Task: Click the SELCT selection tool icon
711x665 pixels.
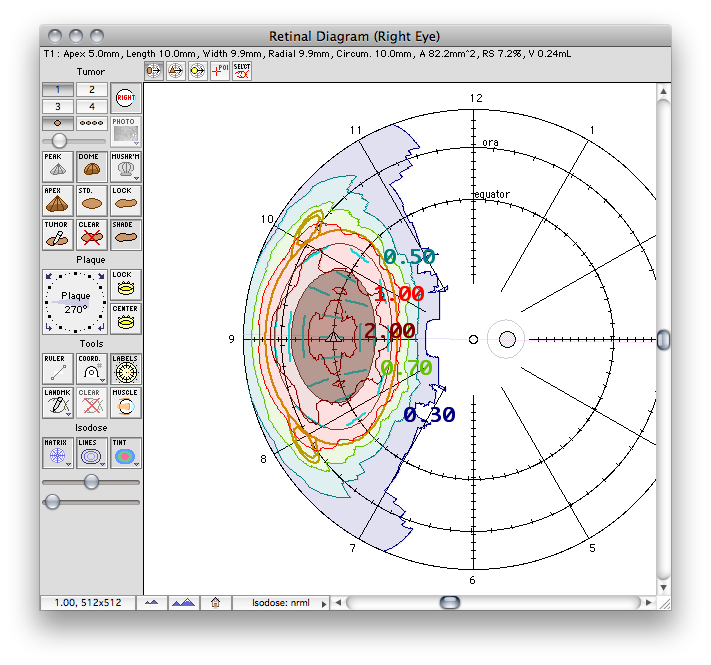Action: [x=242, y=71]
